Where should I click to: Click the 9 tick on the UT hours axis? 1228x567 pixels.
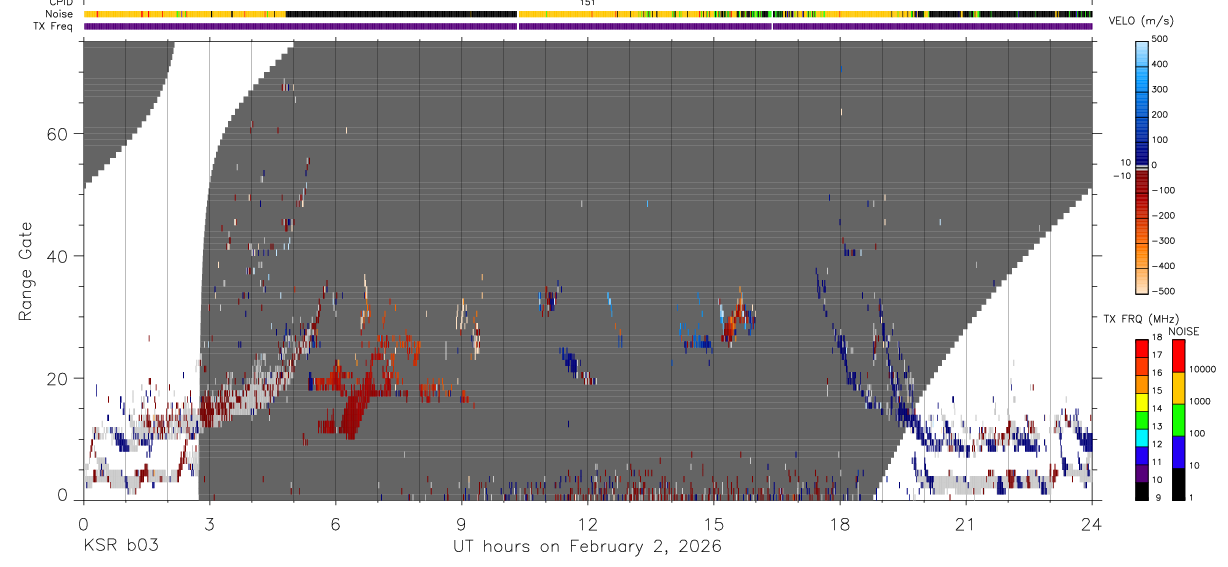(x=462, y=524)
